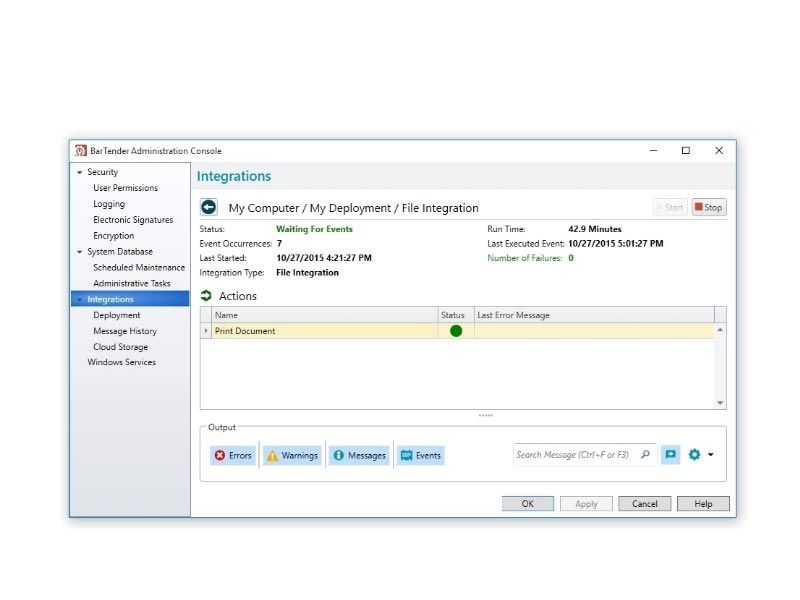This screenshot has height=600, width=800.
Task: Open User Permissions in sidebar
Action: (126, 188)
